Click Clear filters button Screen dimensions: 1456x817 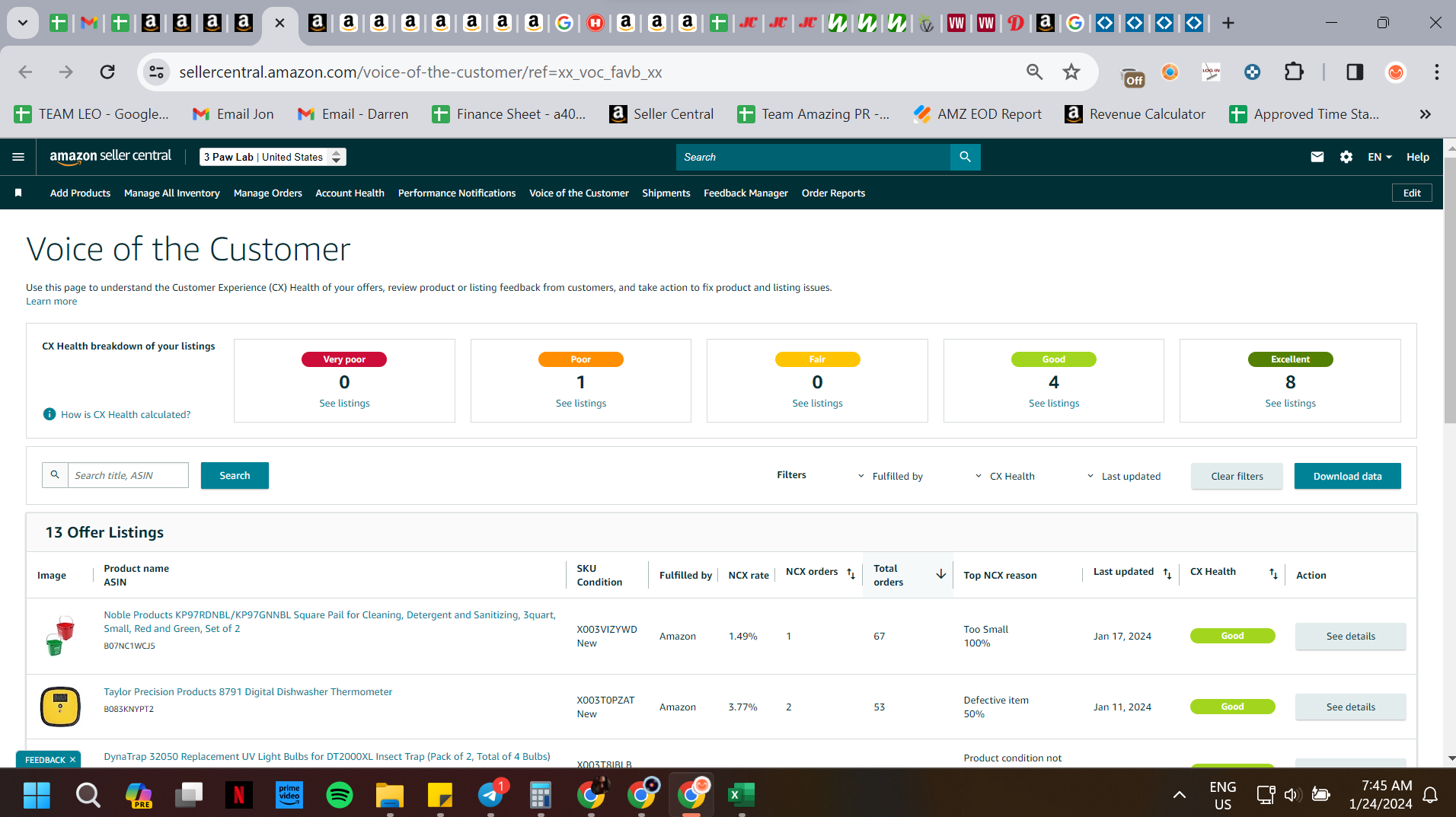pyautogui.click(x=1237, y=476)
